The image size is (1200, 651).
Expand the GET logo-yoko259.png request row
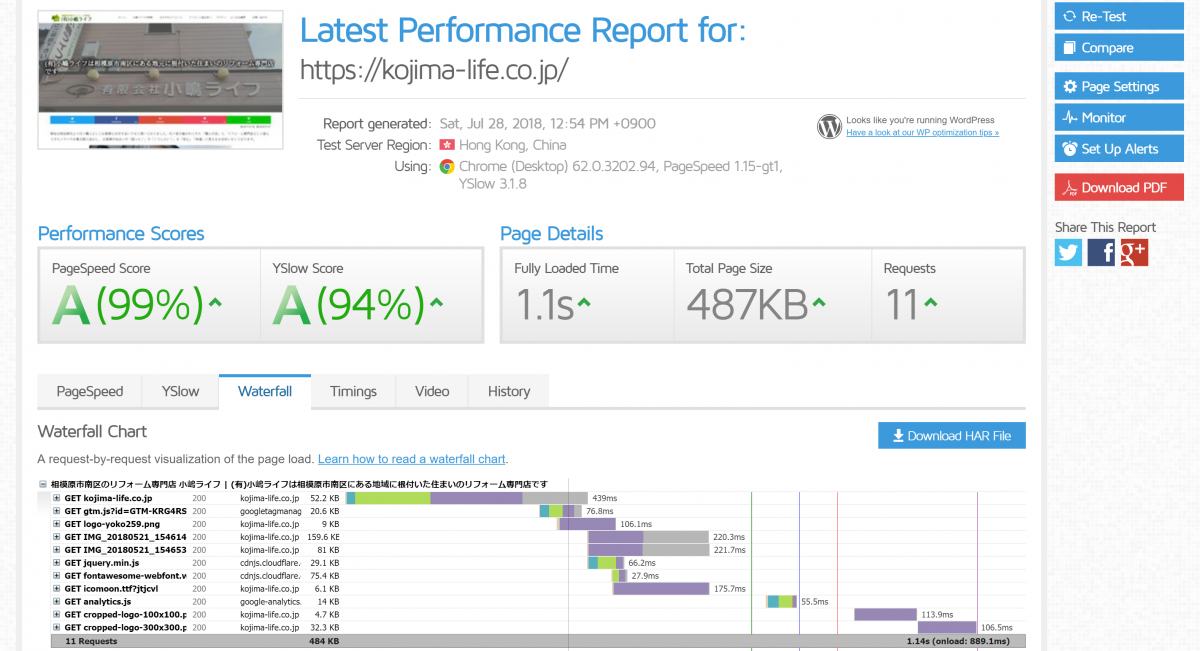point(57,523)
